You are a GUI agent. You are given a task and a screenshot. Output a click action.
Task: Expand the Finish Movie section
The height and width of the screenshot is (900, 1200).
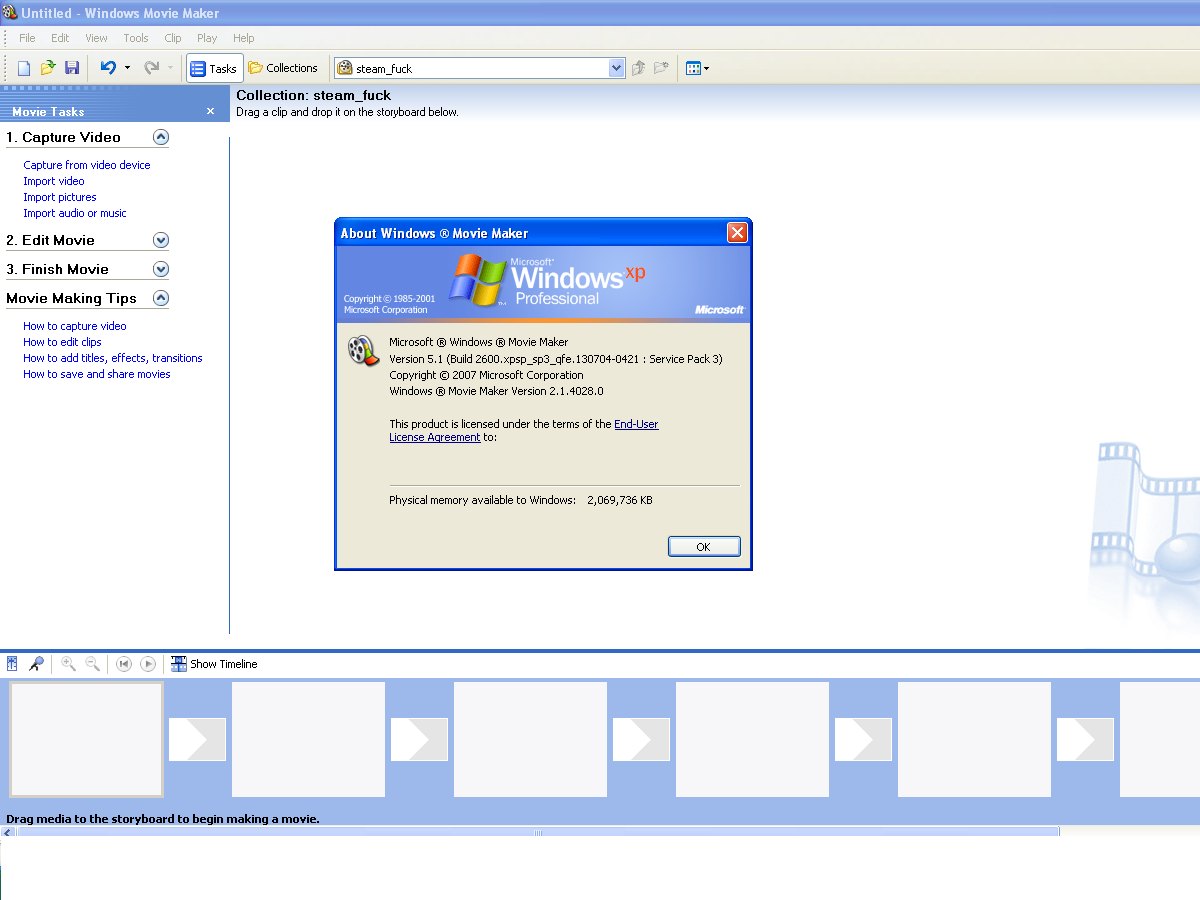(x=161, y=269)
